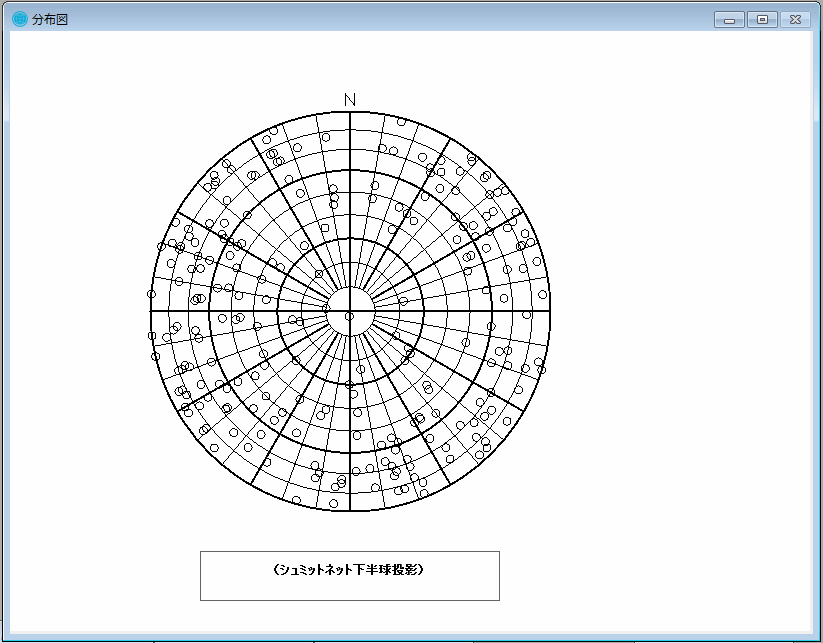Minimize the 分布図 window

[730, 19]
